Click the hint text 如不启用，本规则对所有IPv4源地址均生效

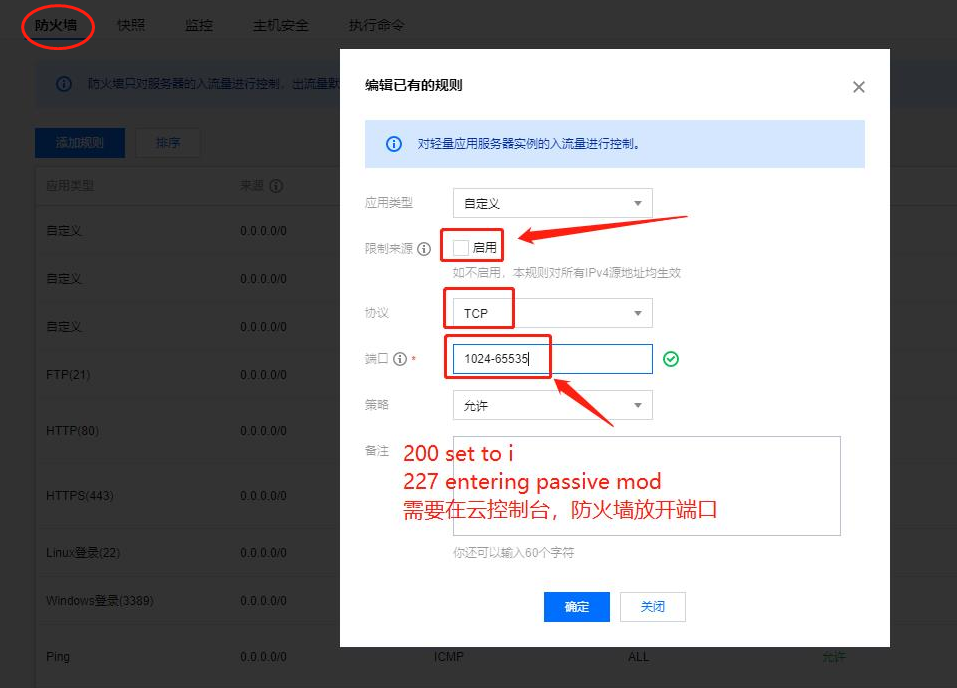pyautogui.click(x=567, y=273)
